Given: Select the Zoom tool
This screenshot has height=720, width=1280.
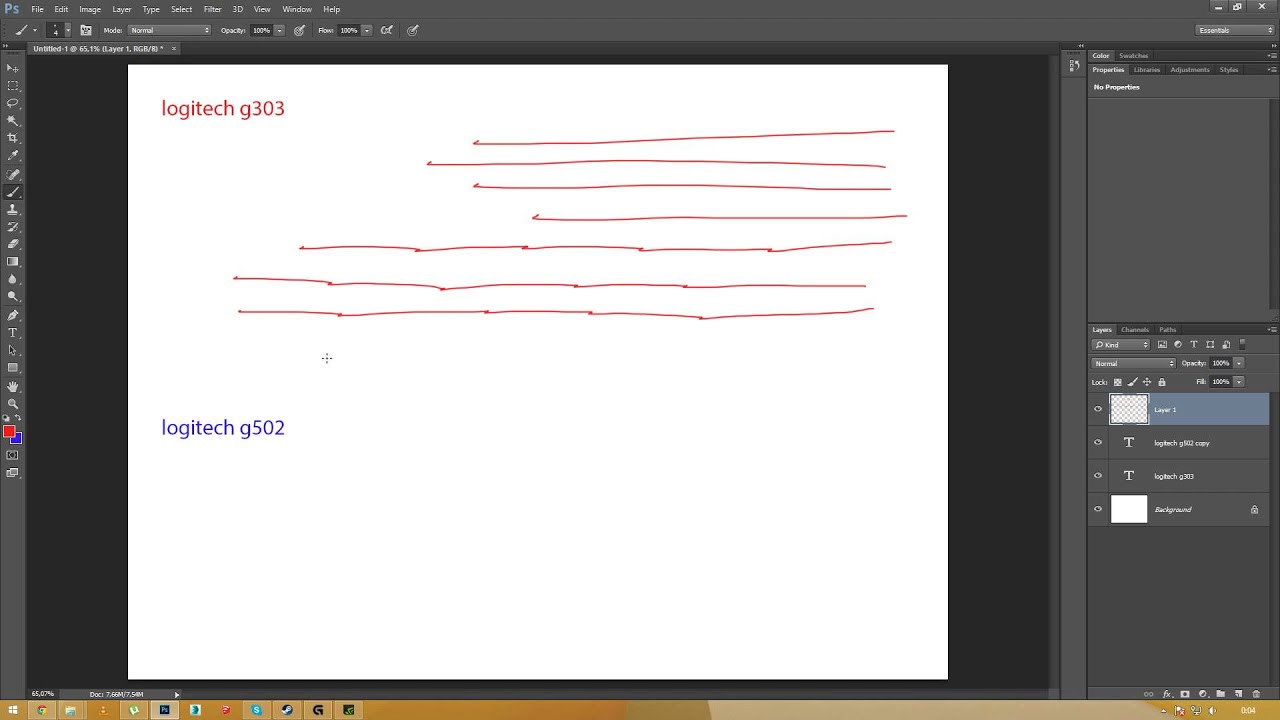Looking at the screenshot, I should (13, 404).
